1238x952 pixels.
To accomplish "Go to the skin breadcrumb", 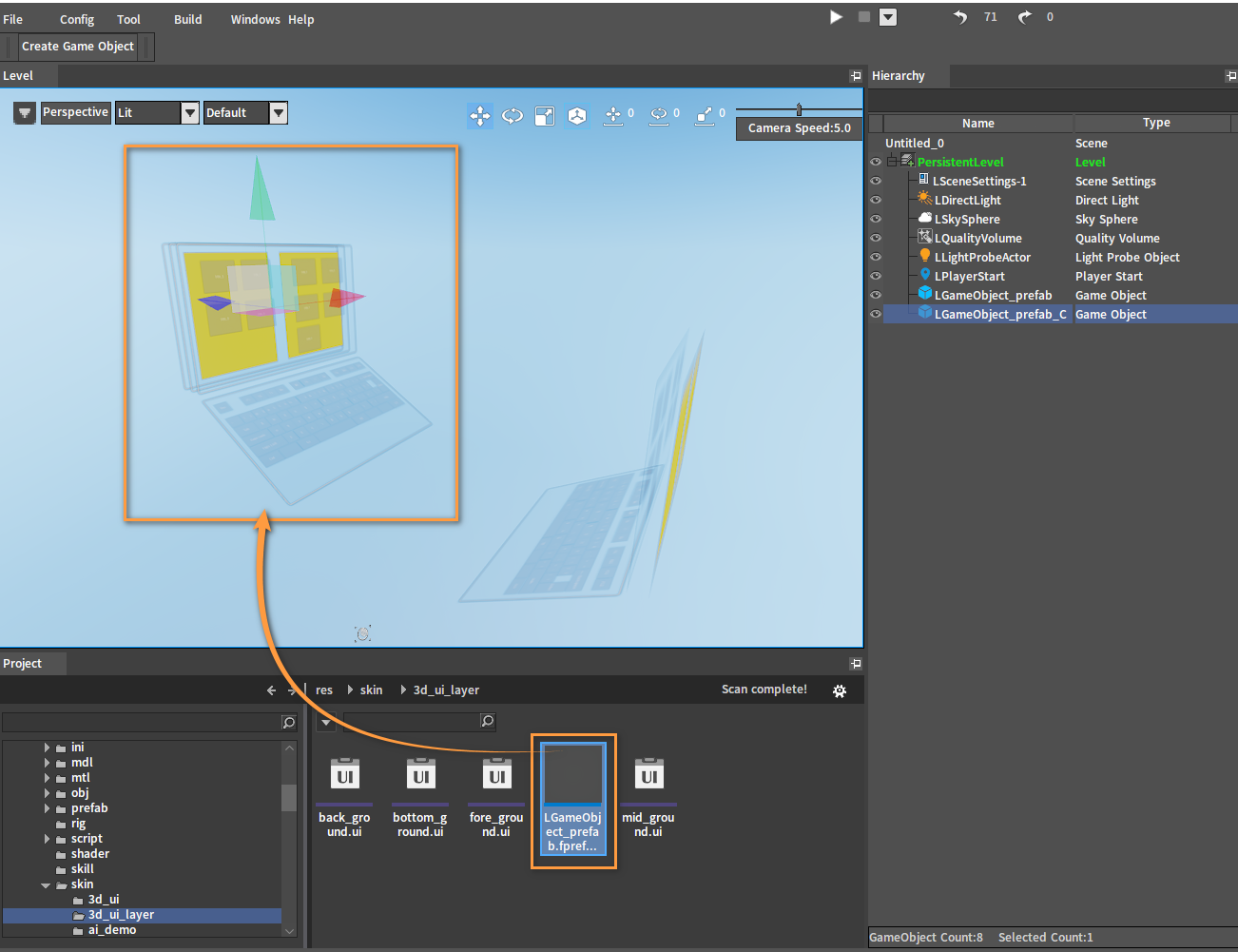I will pos(371,690).
